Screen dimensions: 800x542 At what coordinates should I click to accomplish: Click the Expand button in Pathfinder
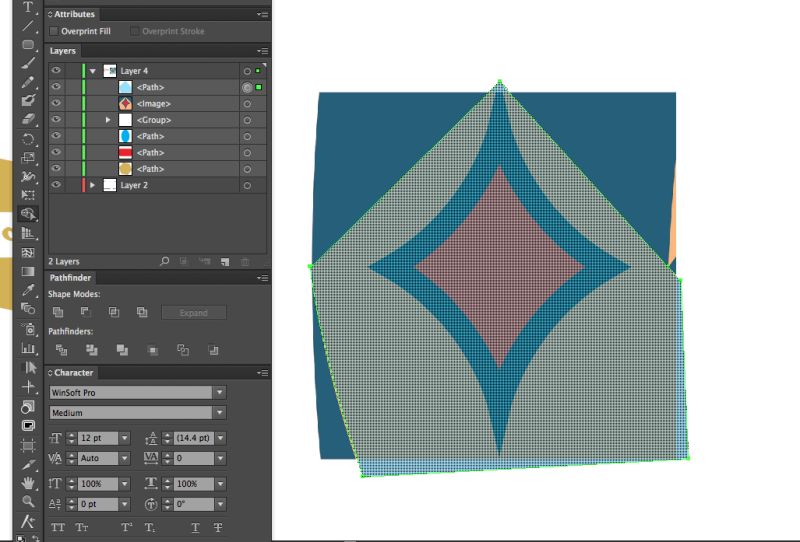[194, 313]
